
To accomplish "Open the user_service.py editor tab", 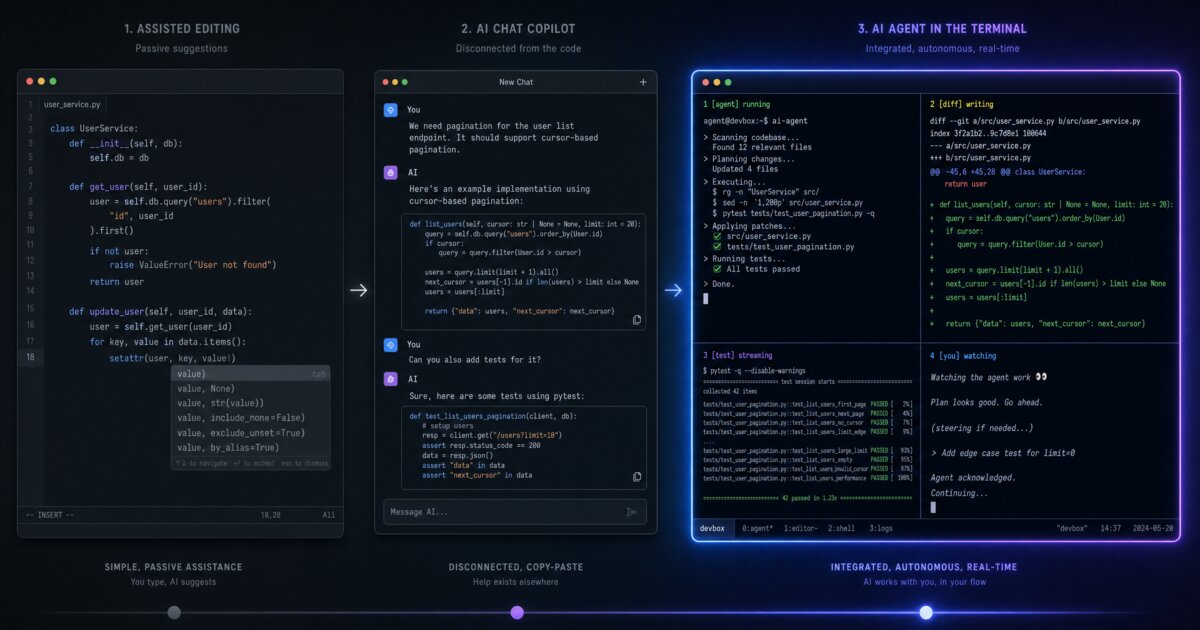I will [72, 104].
